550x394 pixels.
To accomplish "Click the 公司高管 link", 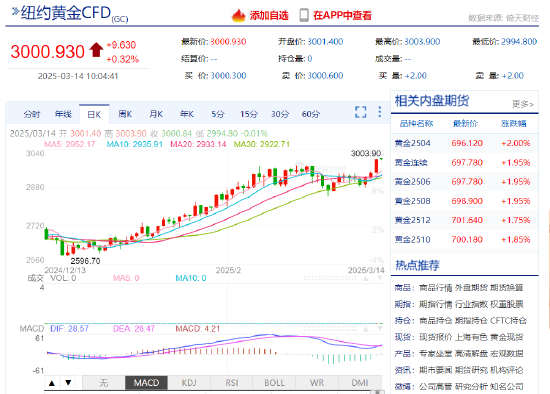I will (x=436, y=387).
